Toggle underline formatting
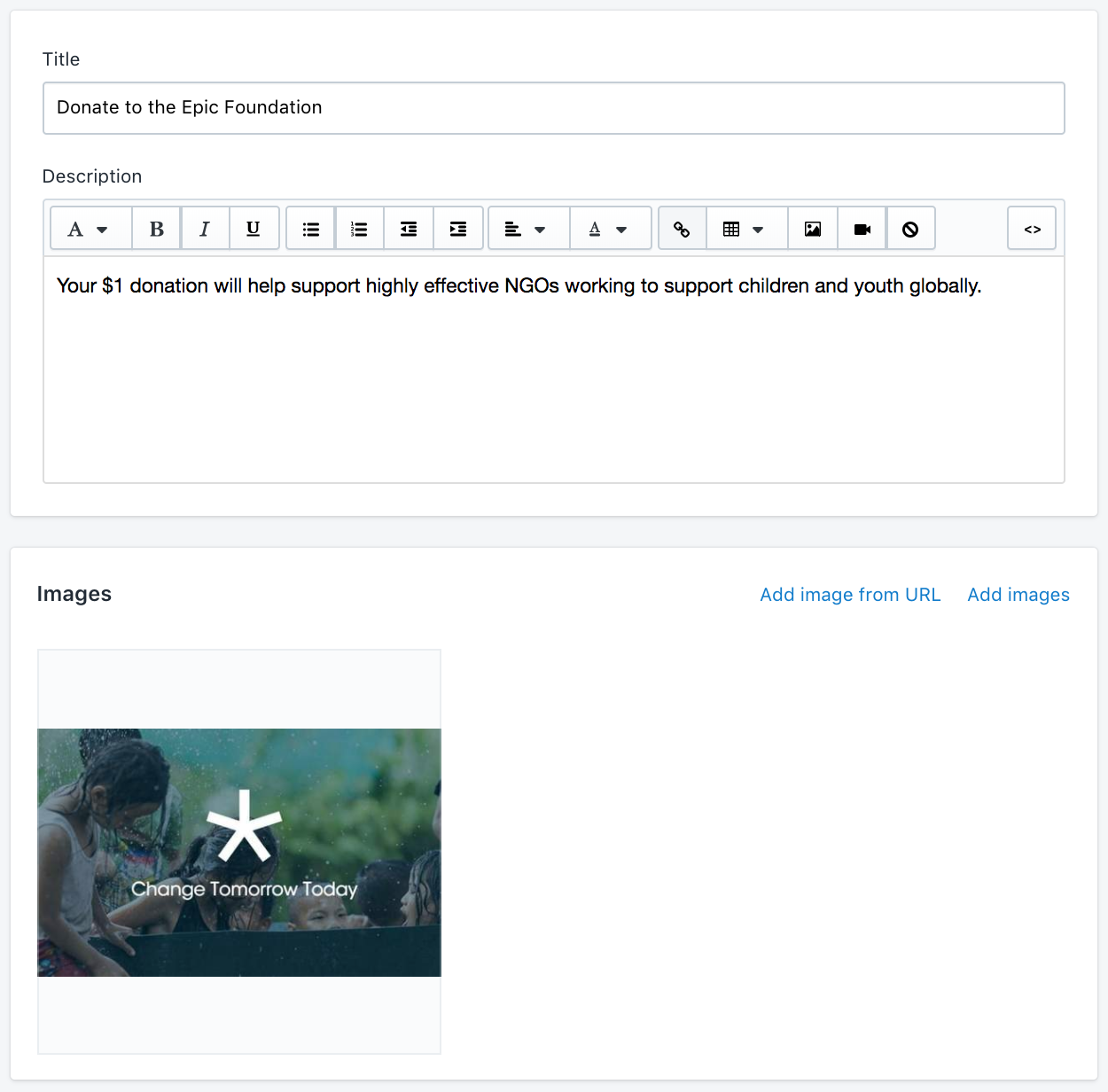 [x=254, y=229]
